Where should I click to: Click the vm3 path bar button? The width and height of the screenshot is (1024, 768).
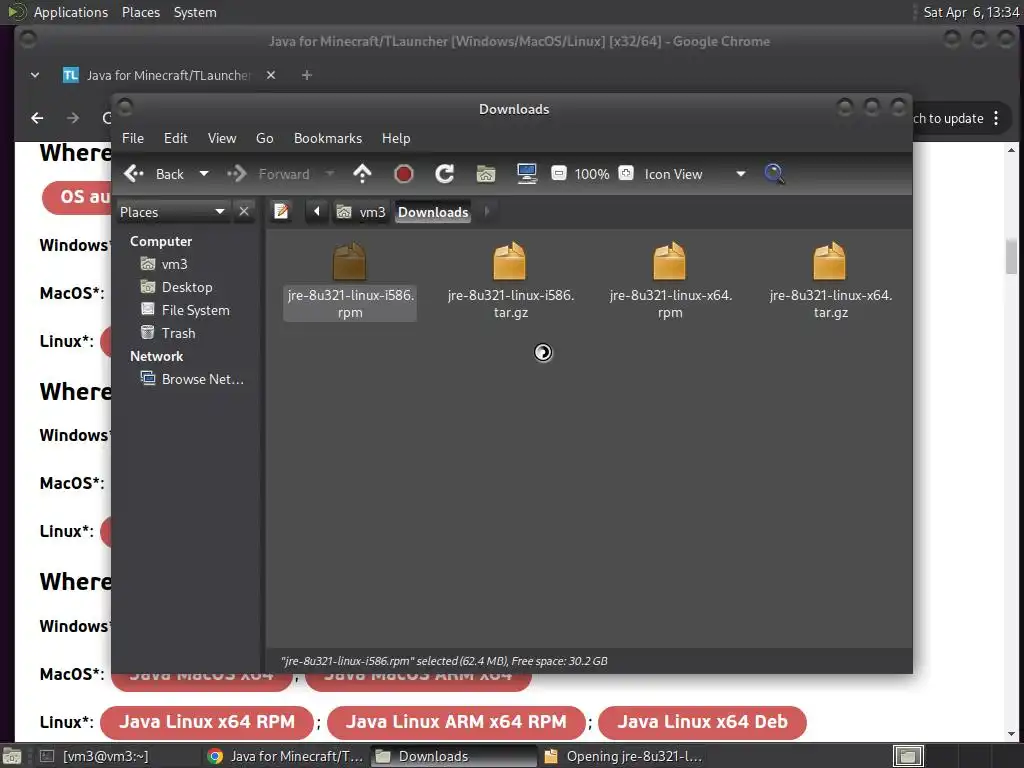(x=360, y=212)
